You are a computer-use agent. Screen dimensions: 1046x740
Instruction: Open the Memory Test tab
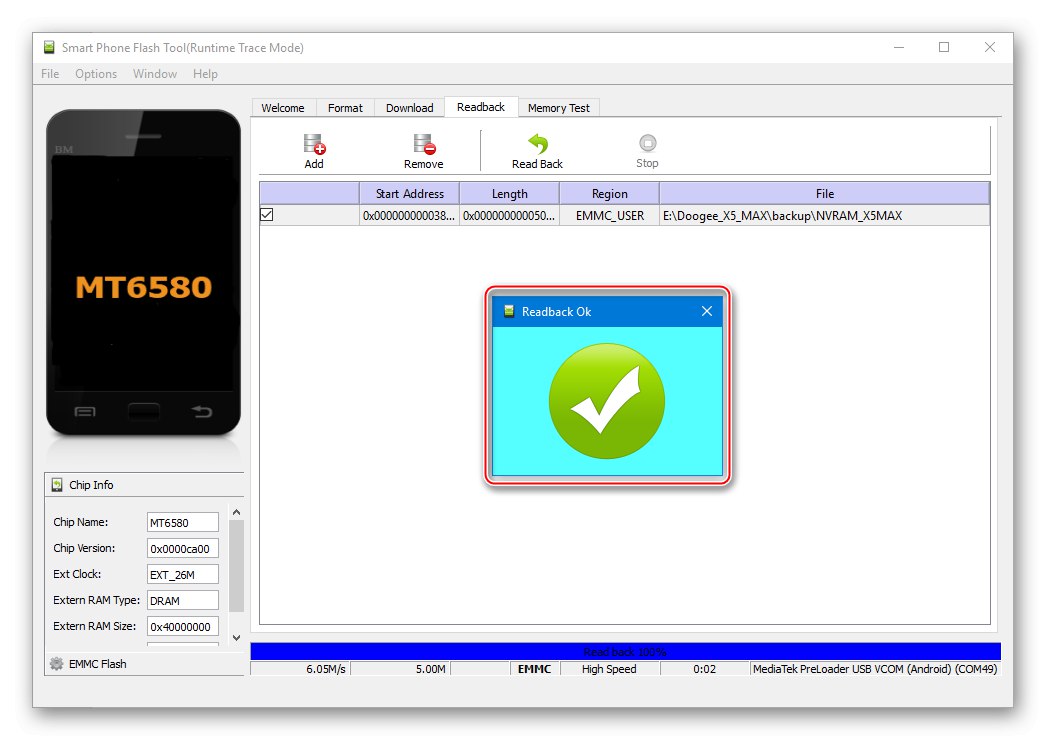559,107
